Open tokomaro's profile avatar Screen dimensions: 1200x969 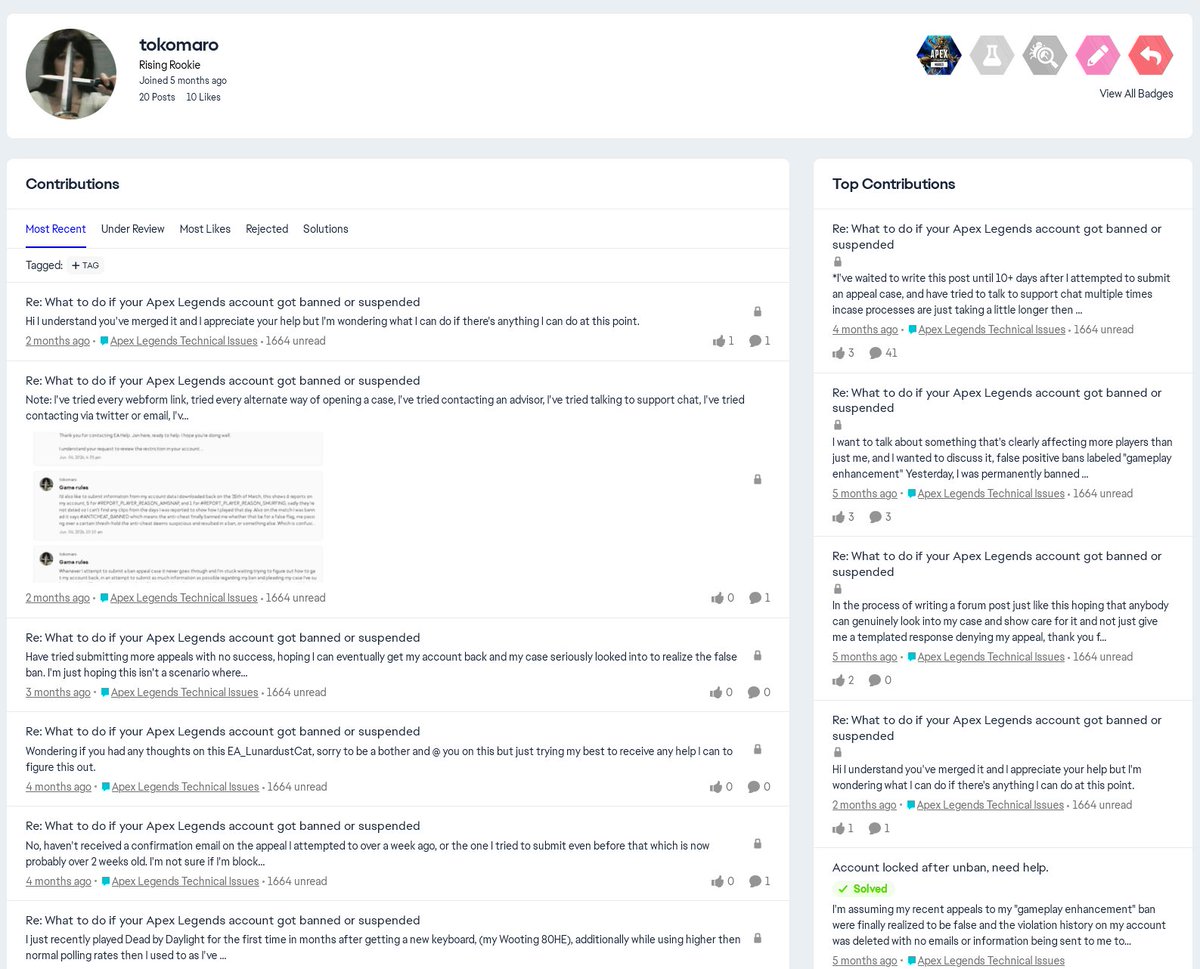(x=71, y=75)
